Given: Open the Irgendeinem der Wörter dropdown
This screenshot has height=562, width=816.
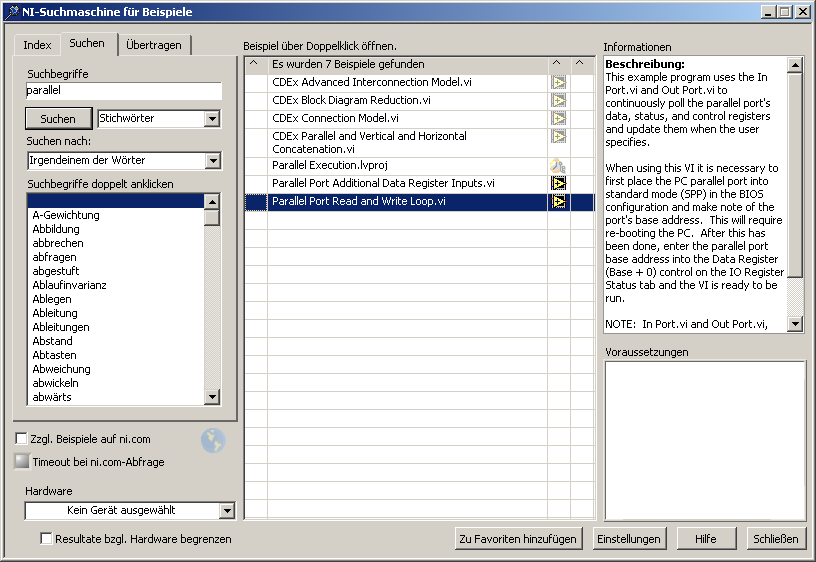Looking at the screenshot, I should [213, 161].
